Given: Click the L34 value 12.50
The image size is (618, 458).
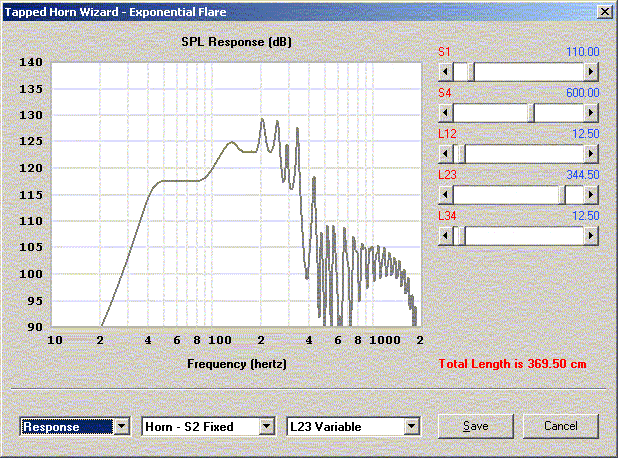Looking at the screenshot, I should pyautogui.click(x=586, y=216).
